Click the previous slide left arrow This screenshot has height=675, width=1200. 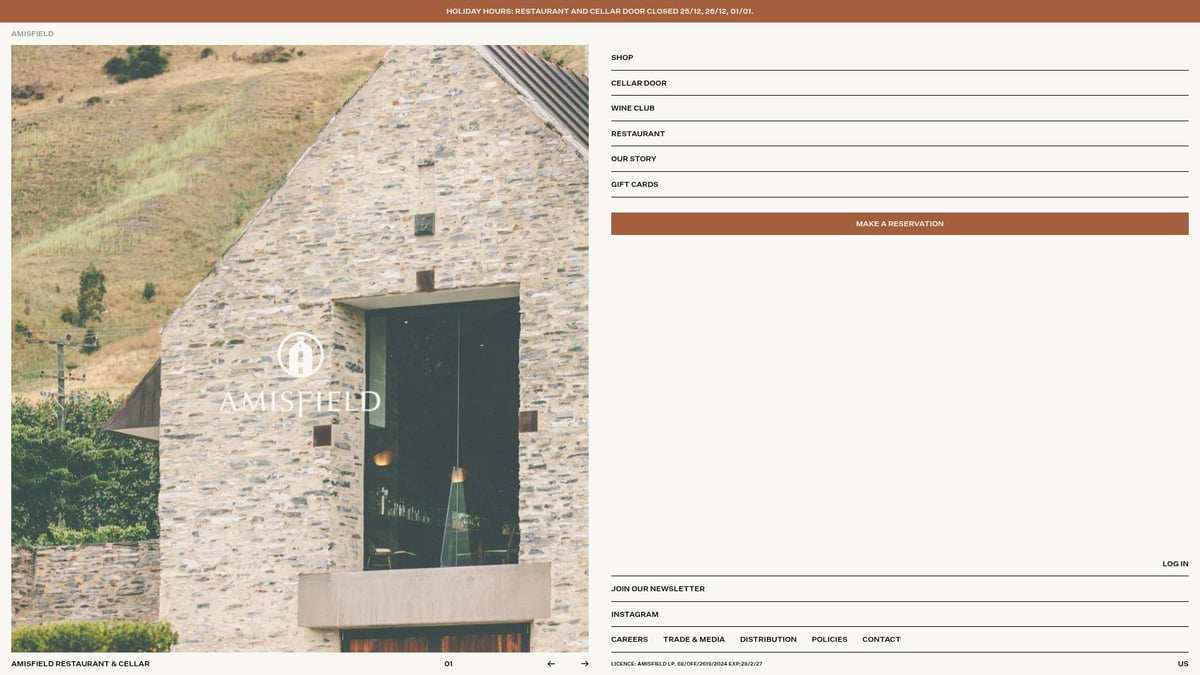pos(551,664)
